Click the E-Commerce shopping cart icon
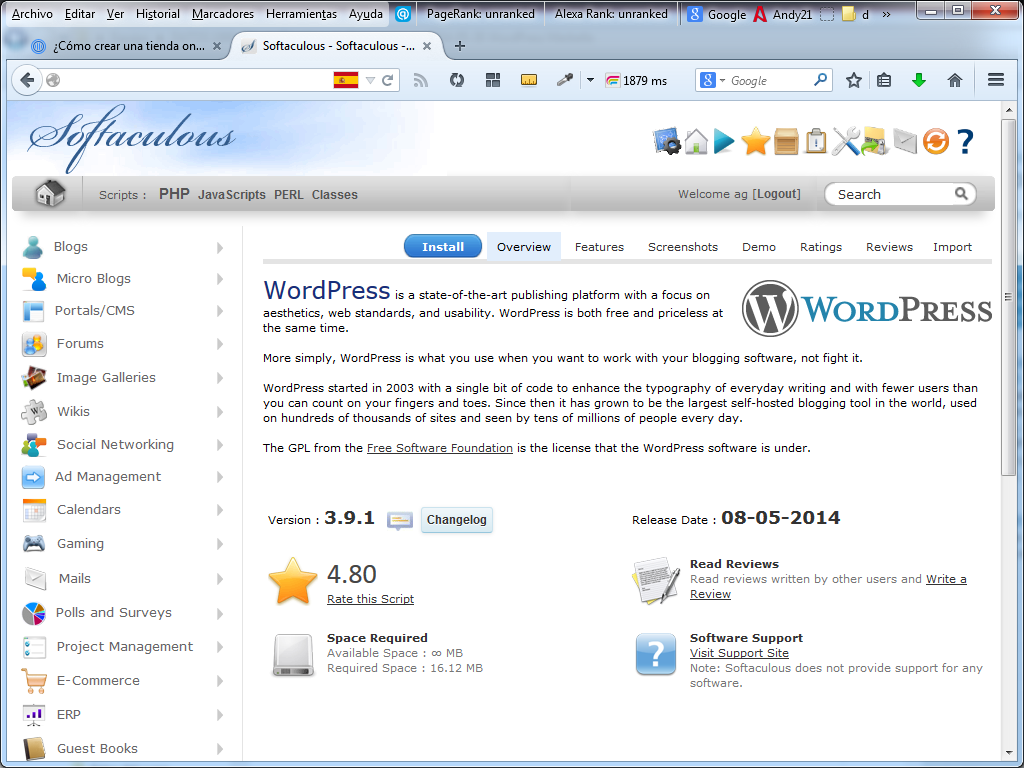Viewport: 1024px width, 768px height. click(x=34, y=680)
